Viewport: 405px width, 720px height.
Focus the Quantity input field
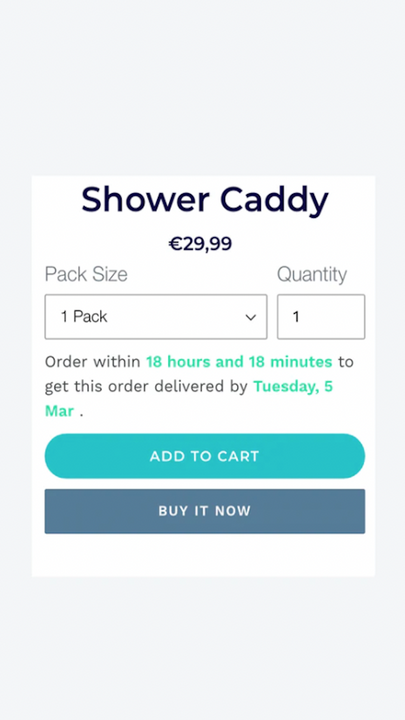[321, 317]
